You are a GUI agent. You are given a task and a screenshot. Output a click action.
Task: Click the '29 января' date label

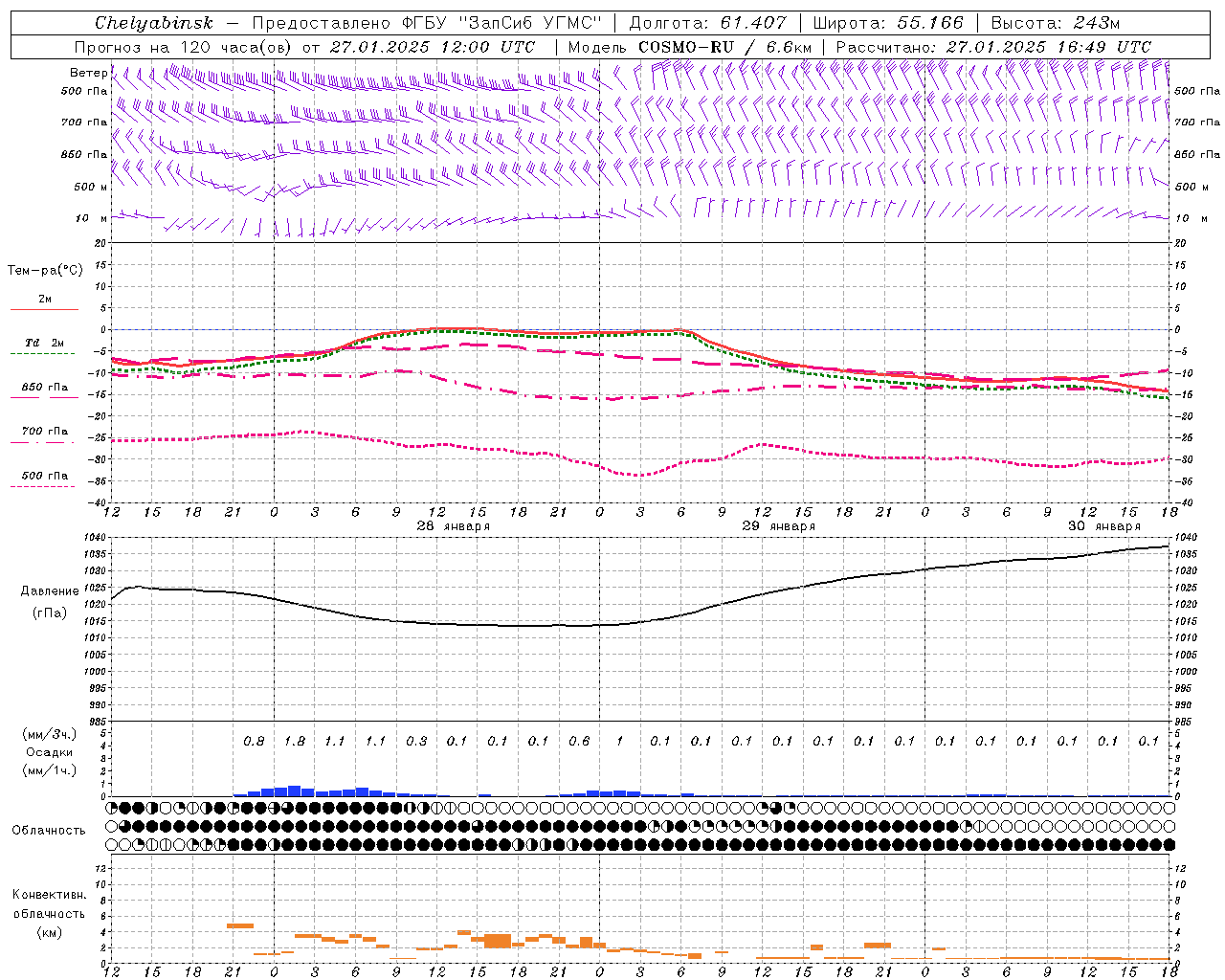click(779, 526)
